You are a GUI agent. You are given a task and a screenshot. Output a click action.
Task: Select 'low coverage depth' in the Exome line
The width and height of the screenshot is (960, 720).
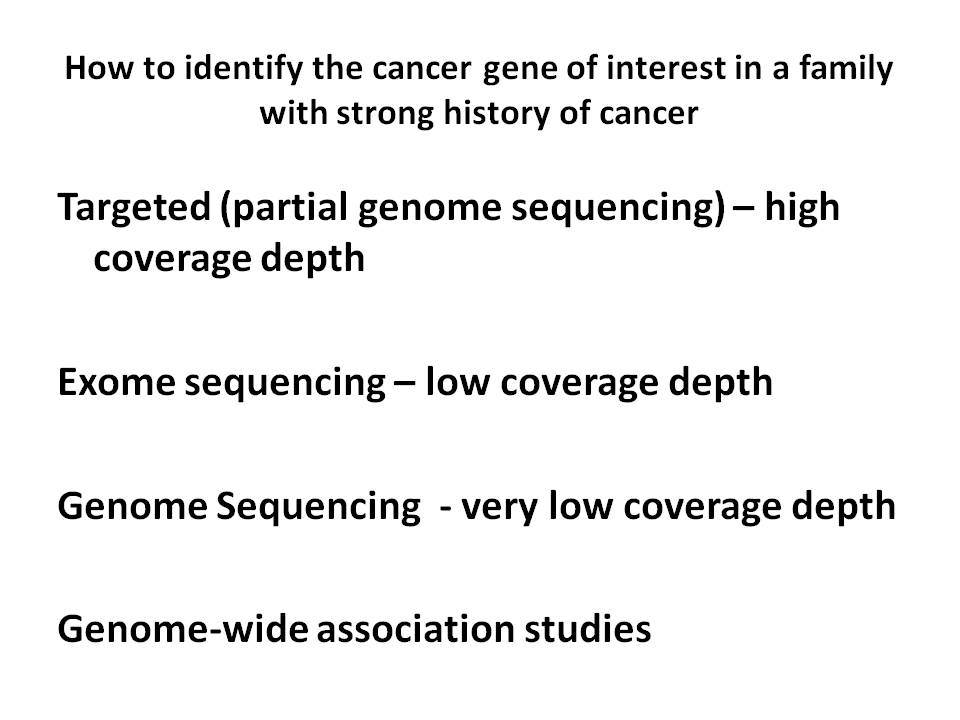599,383
